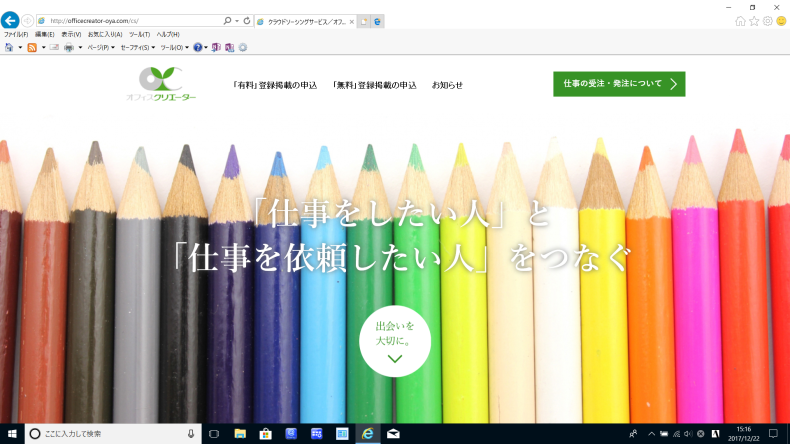Click the gear icon in command bar
This screenshot has width=790, height=444.
[x=243, y=47]
